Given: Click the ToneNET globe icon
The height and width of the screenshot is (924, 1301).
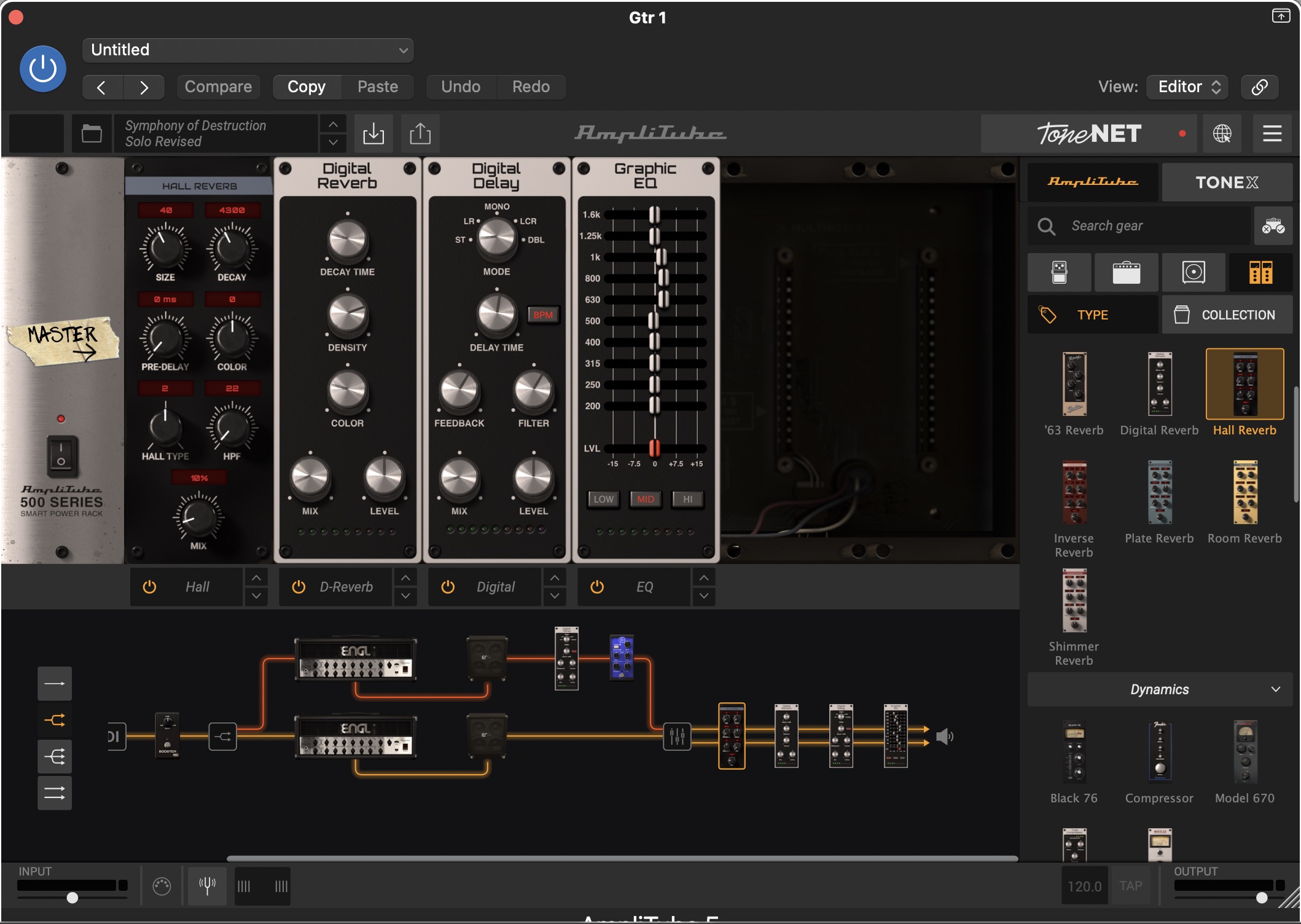Looking at the screenshot, I should pos(1222,133).
